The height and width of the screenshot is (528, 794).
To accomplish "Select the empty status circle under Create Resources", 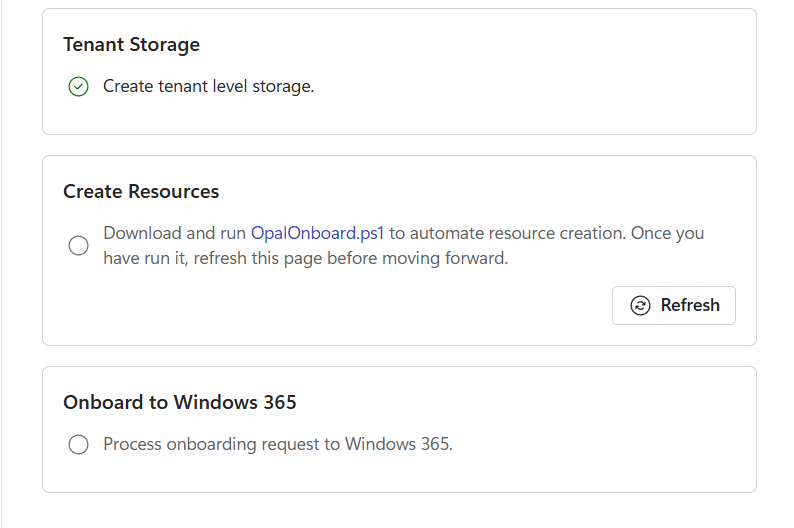I will pyautogui.click(x=78, y=246).
